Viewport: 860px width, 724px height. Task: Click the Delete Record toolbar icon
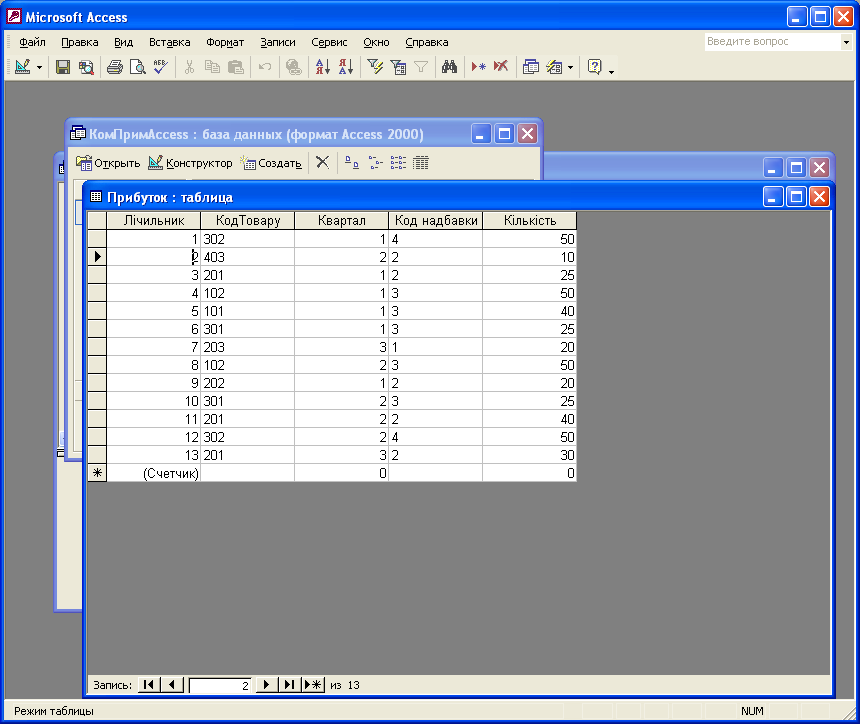point(501,67)
